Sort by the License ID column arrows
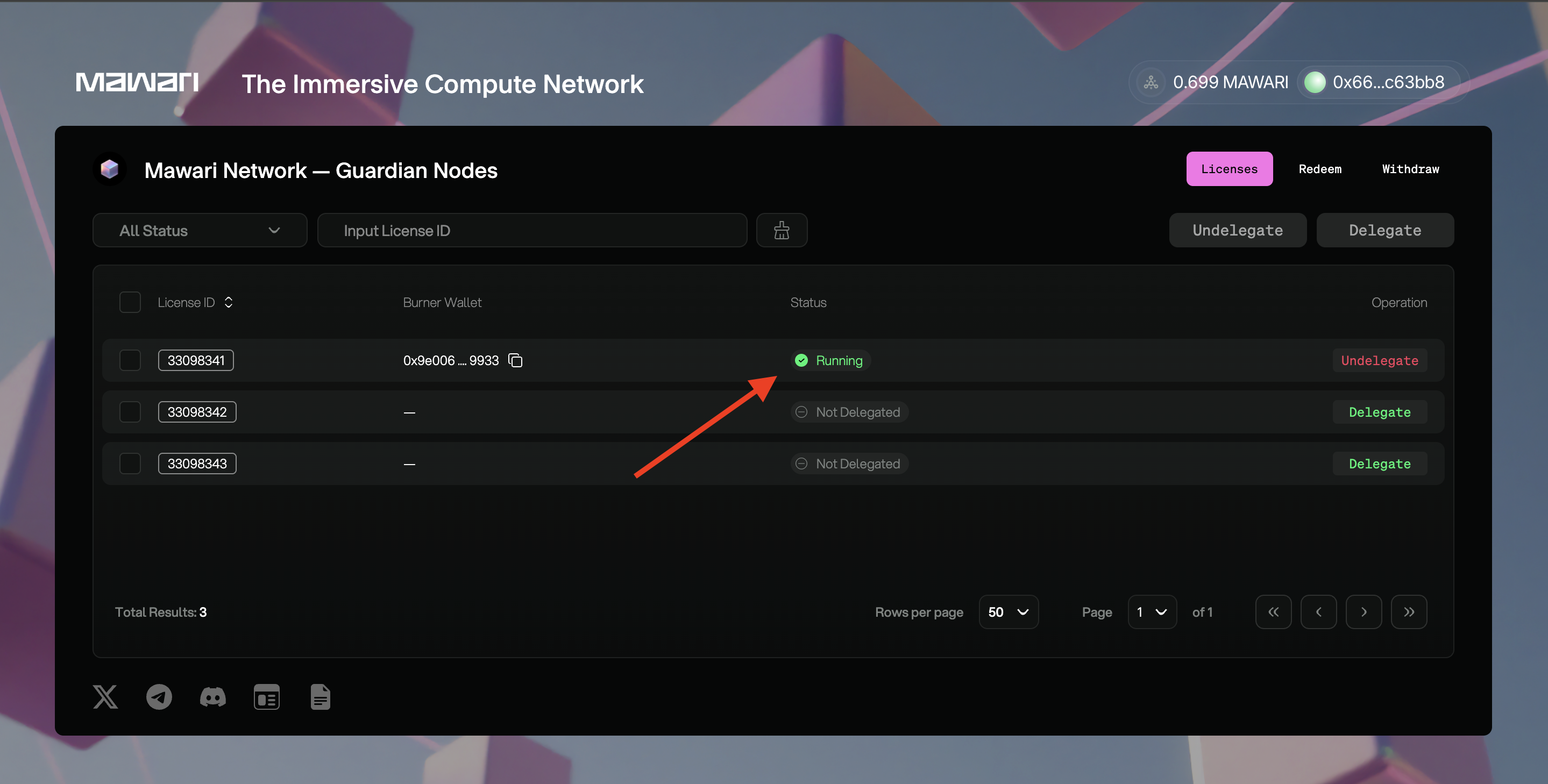The image size is (1548, 784). coord(229,302)
